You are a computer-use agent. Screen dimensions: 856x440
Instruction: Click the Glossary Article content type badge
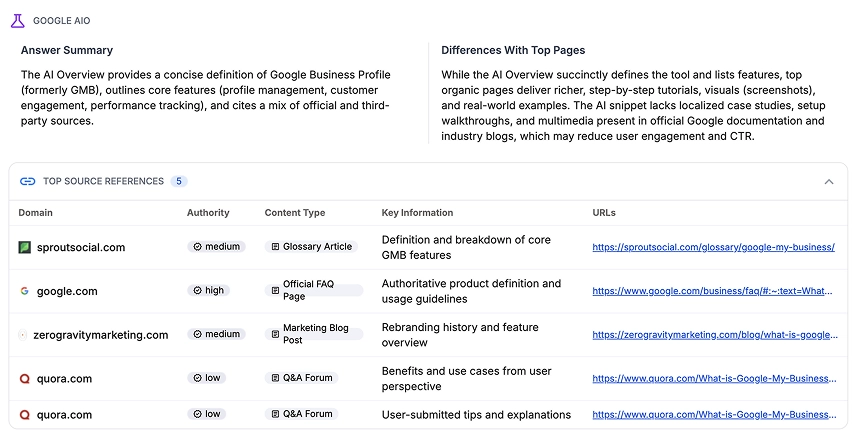coord(311,247)
